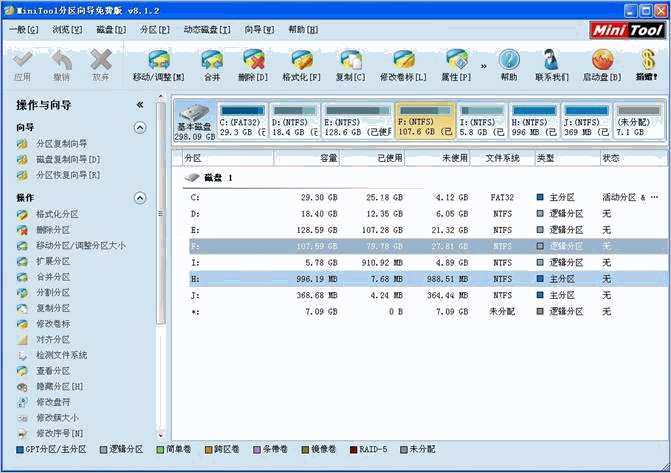Click the Delete (删除) partition toolbar icon
671x473 pixels.
(253, 60)
